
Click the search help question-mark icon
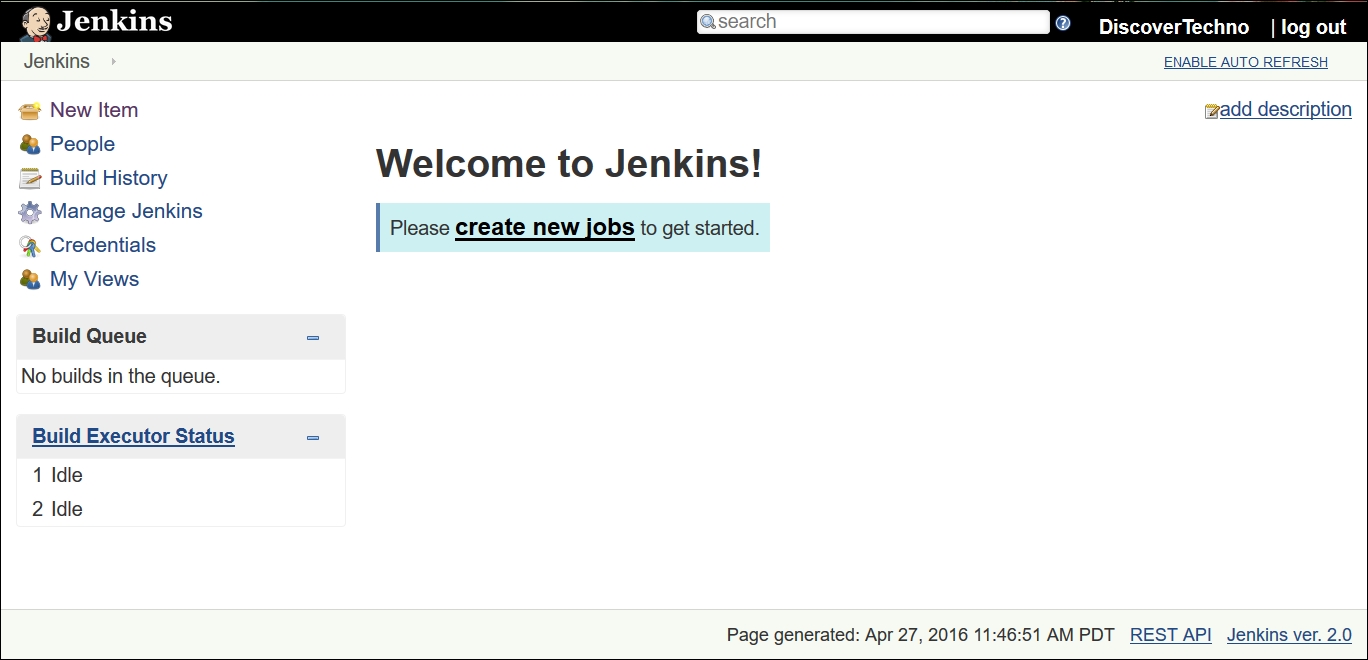(1063, 23)
